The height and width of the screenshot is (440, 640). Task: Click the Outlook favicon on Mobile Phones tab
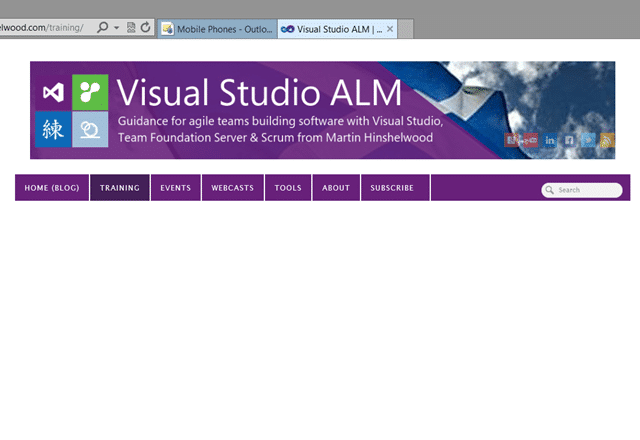[x=168, y=29]
